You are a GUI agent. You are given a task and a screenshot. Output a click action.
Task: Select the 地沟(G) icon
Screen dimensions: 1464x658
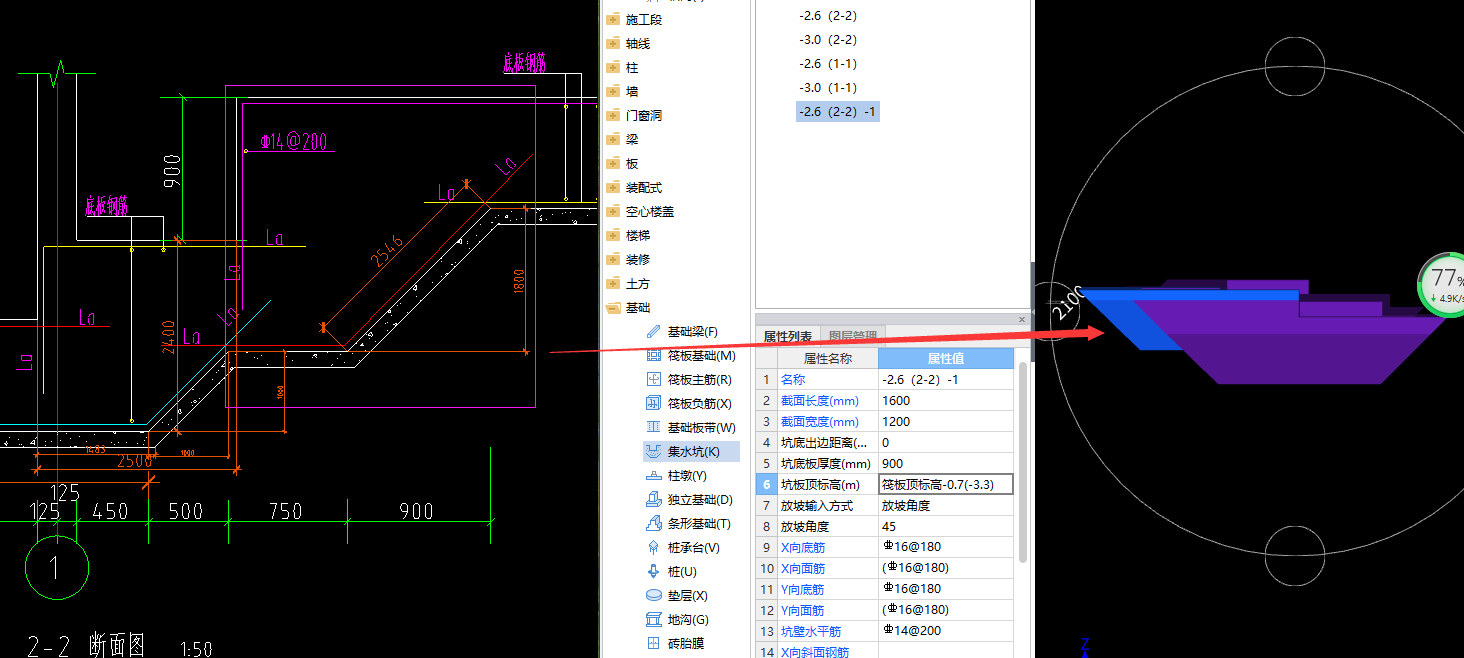pyautogui.click(x=654, y=619)
